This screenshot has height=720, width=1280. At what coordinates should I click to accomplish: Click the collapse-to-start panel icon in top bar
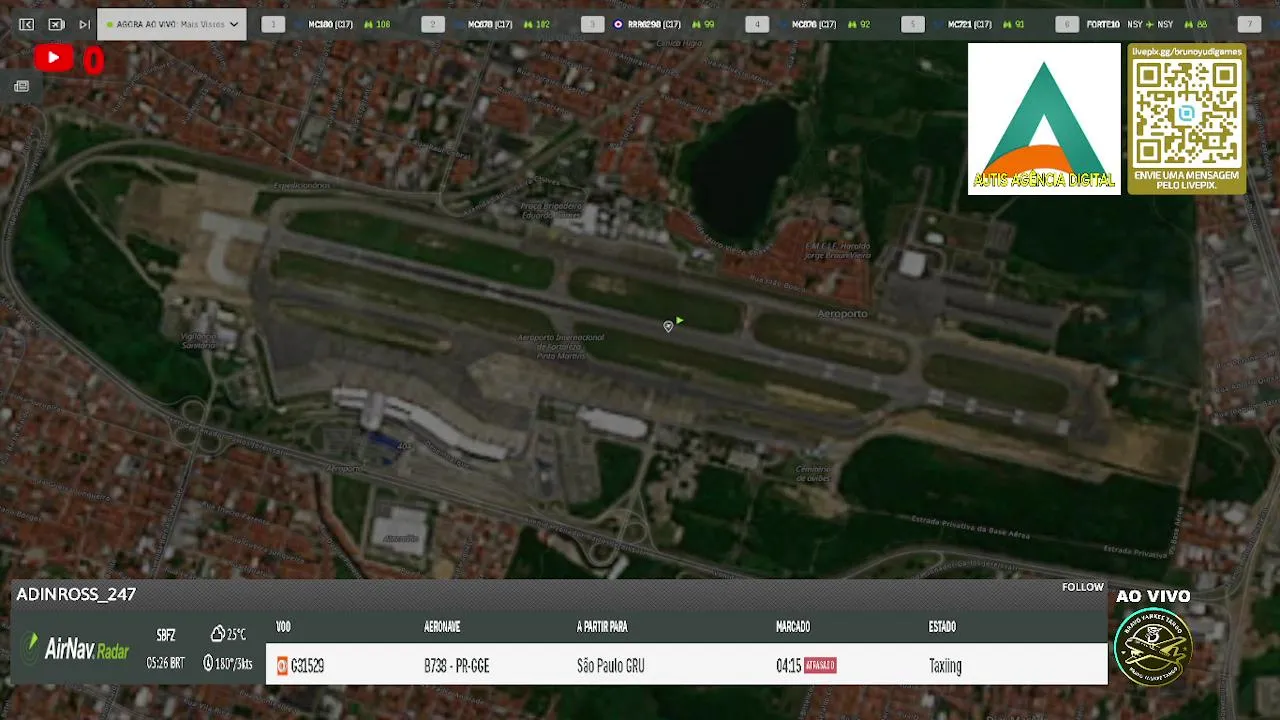(x=26, y=24)
